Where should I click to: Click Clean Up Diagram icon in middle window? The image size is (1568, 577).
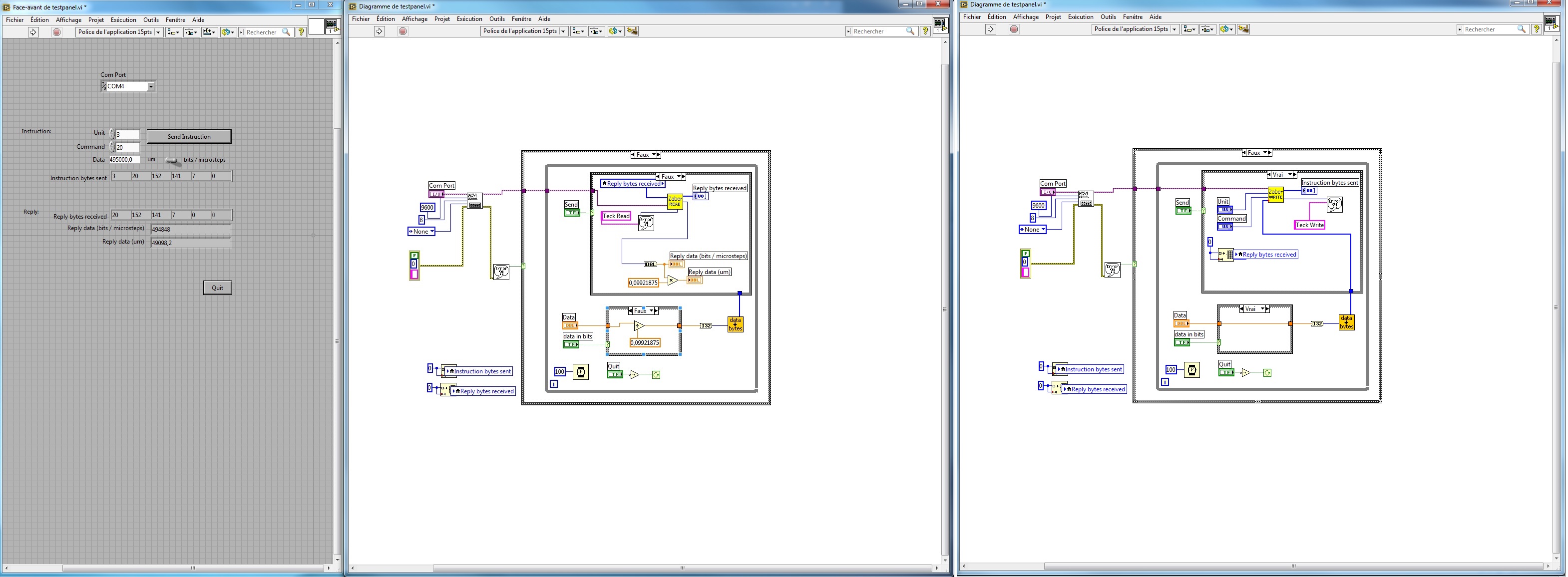pos(632,31)
